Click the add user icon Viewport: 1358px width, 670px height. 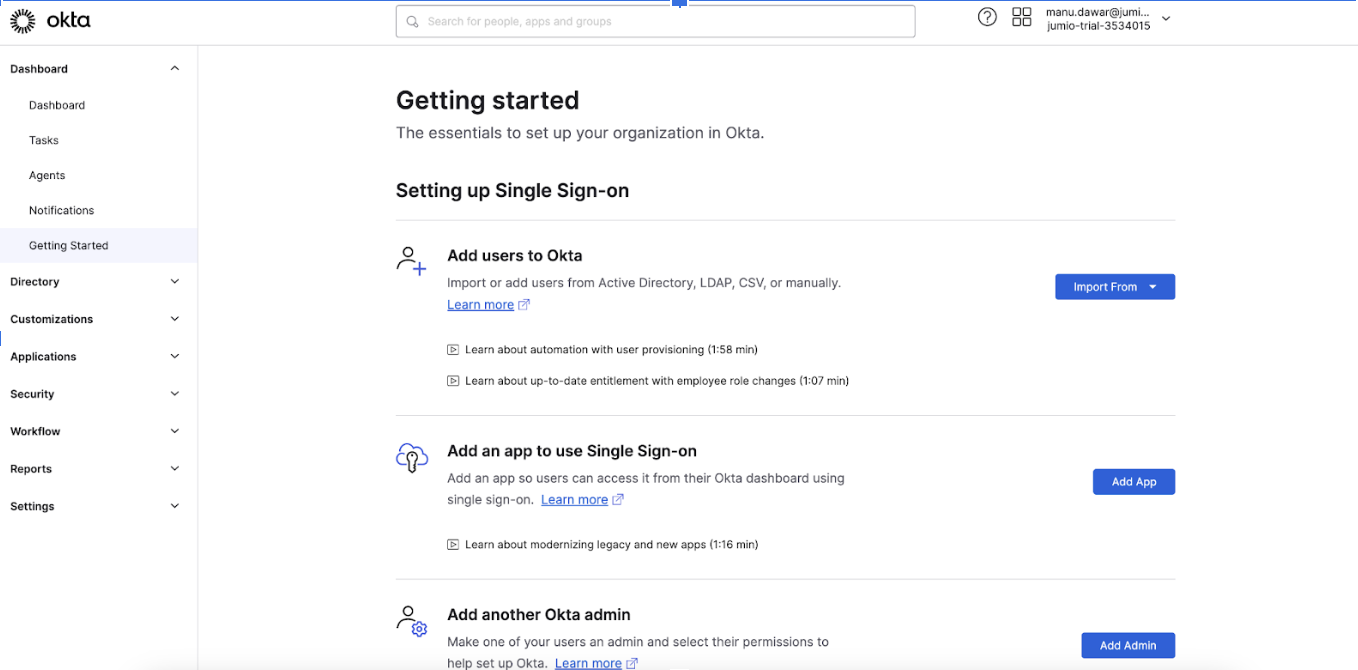pyautogui.click(x=411, y=261)
